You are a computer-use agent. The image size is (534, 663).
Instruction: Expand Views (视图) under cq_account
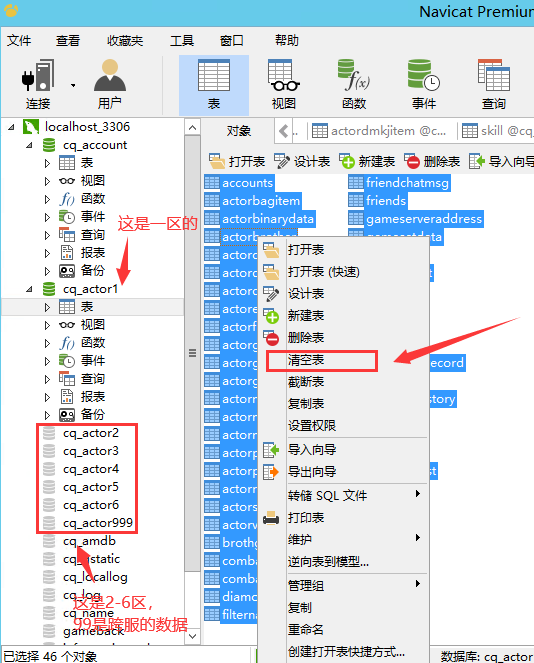tap(47, 181)
